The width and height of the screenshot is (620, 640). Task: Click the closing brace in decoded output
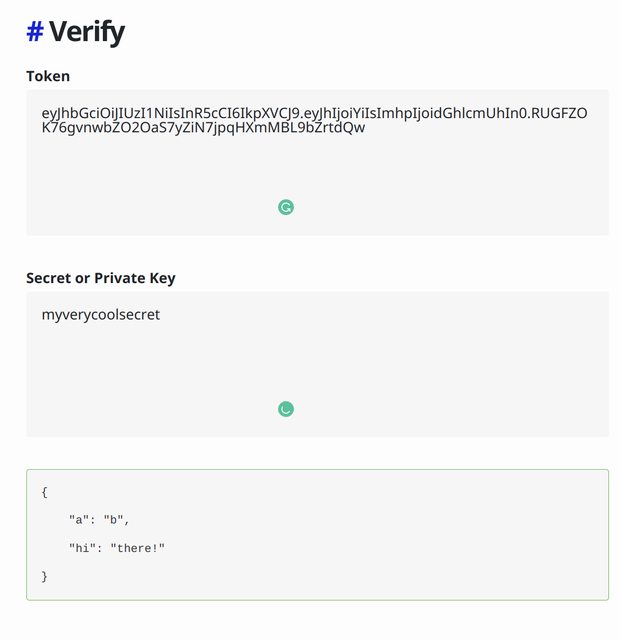(45, 577)
